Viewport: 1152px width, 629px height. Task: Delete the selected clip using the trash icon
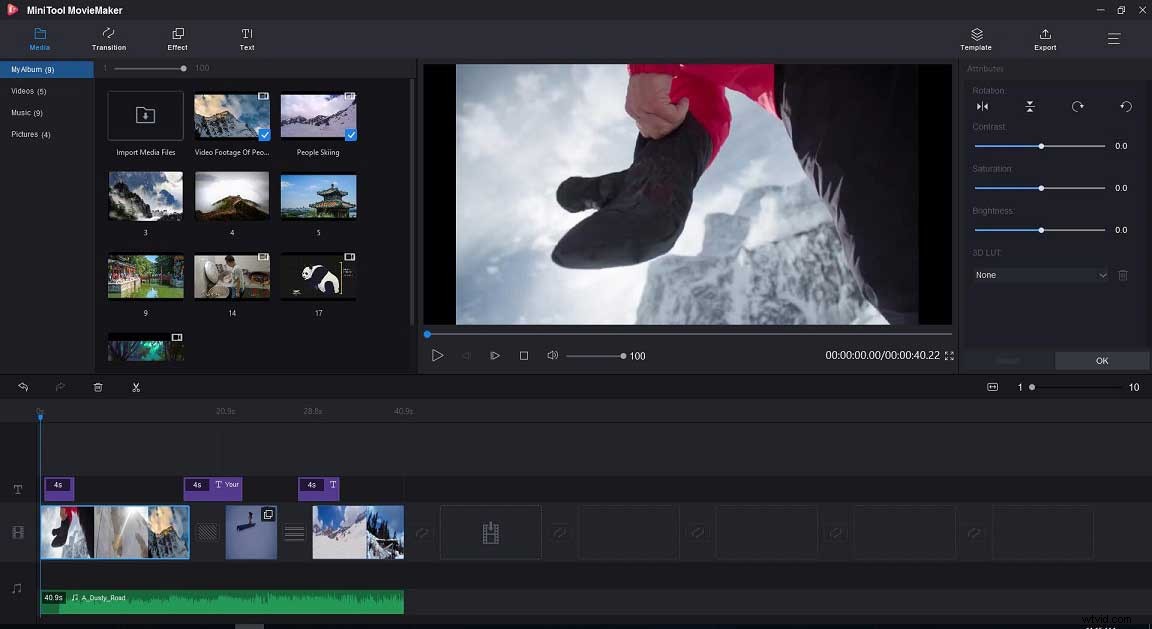click(x=97, y=387)
